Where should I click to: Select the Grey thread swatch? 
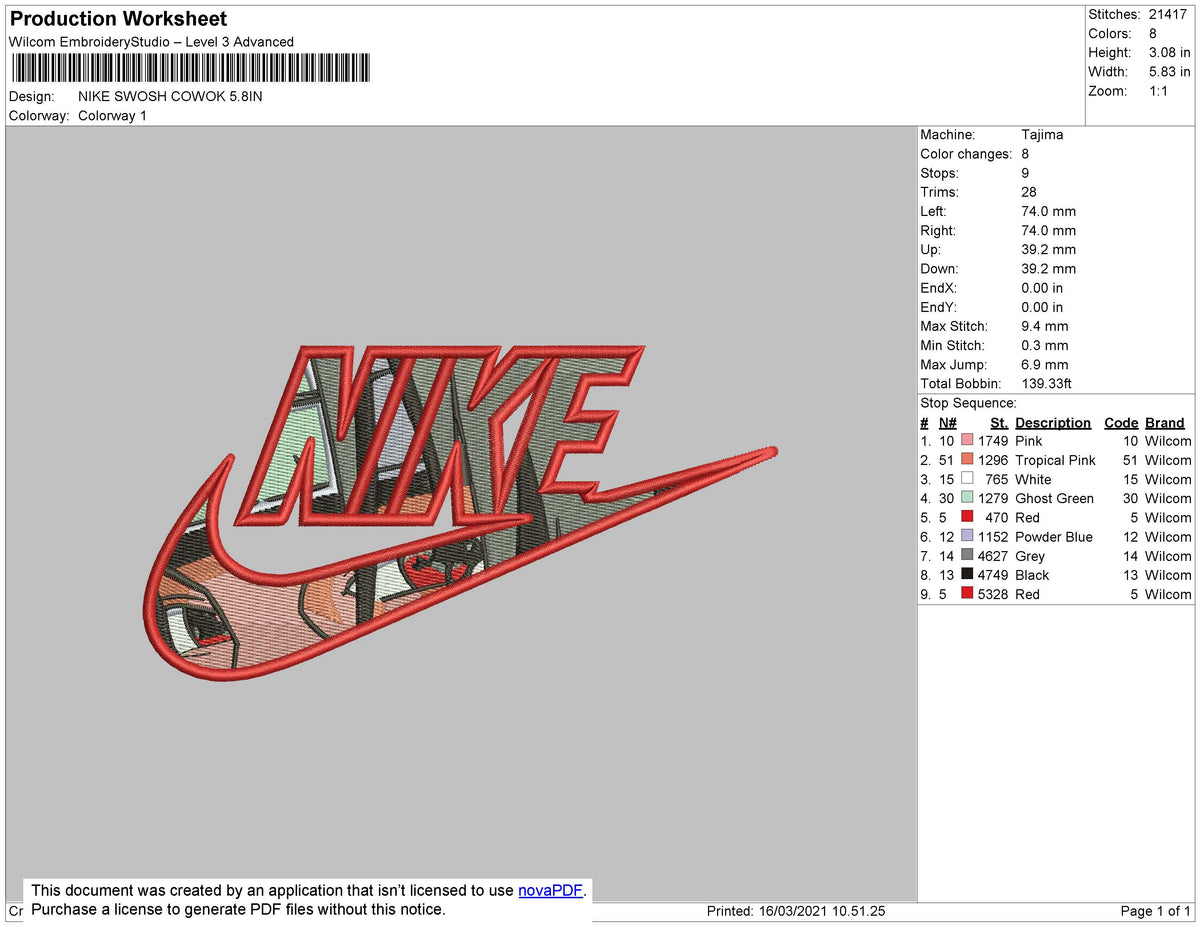coord(966,556)
